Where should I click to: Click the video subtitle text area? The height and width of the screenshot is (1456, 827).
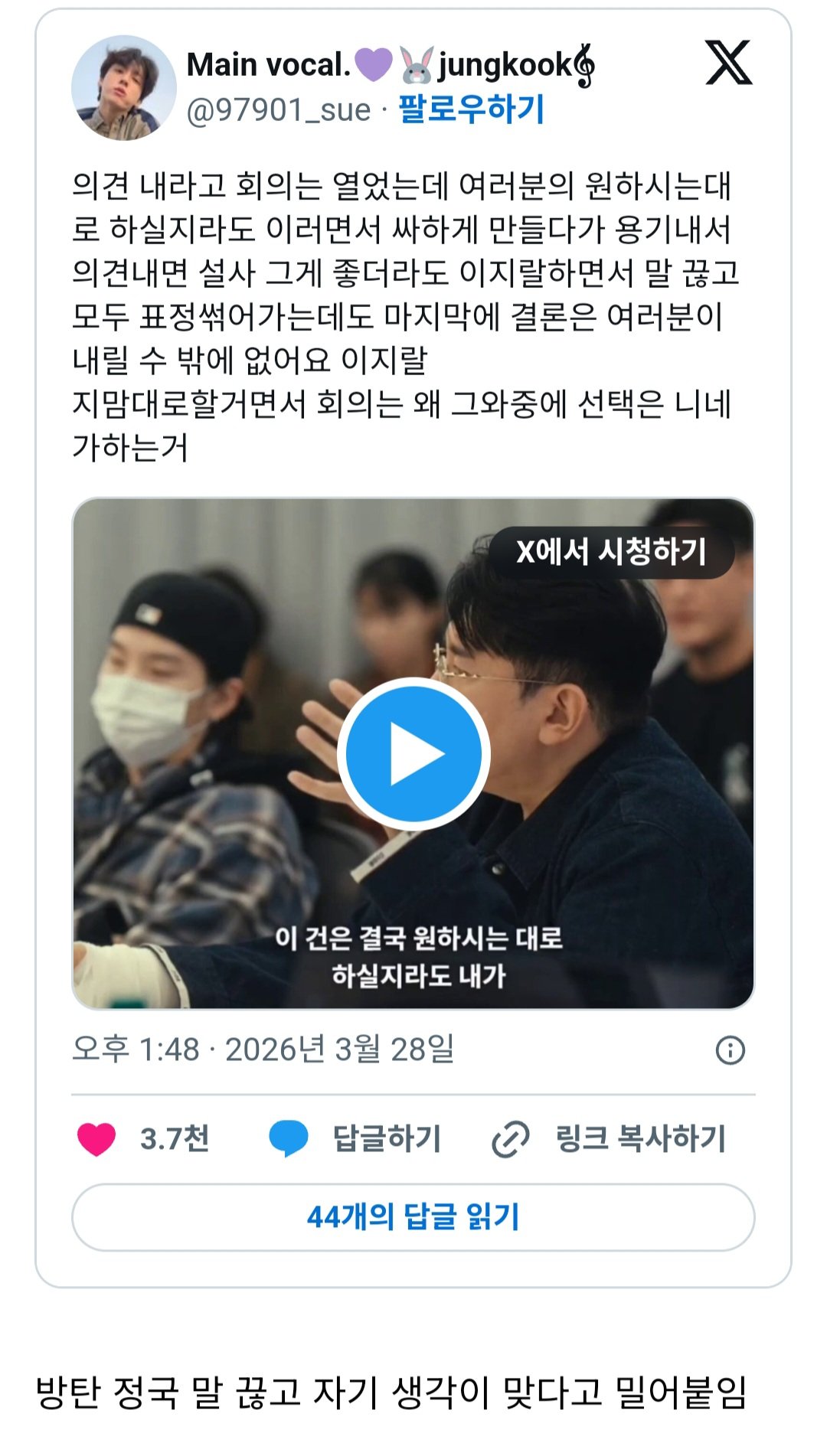[x=419, y=957]
